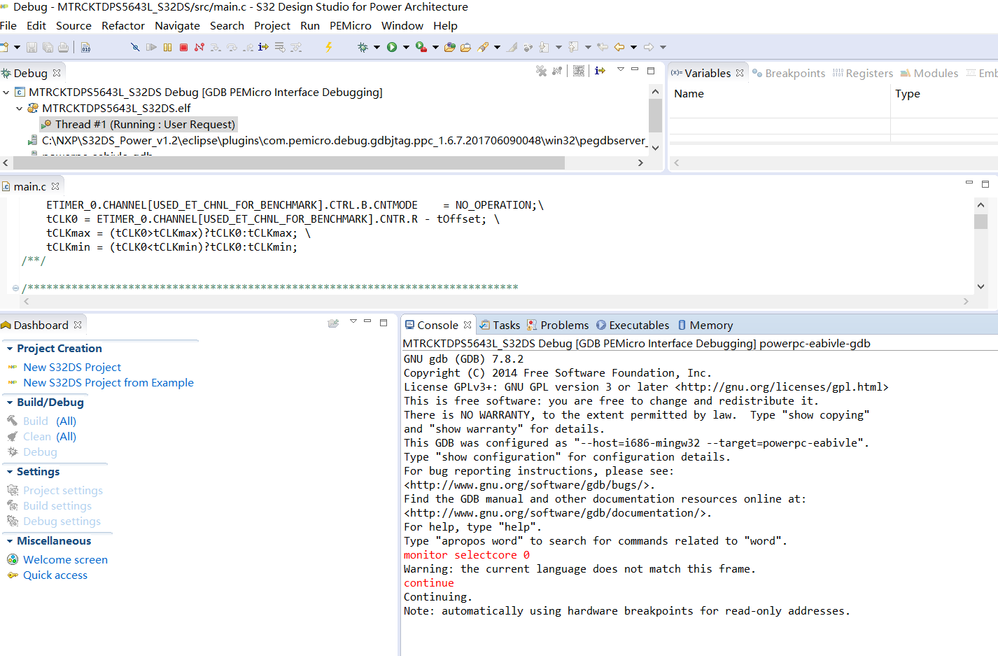This screenshot has height=656, width=998.
Task: Click the editor vertical scrollbar down arrow
Action: point(981,286)
